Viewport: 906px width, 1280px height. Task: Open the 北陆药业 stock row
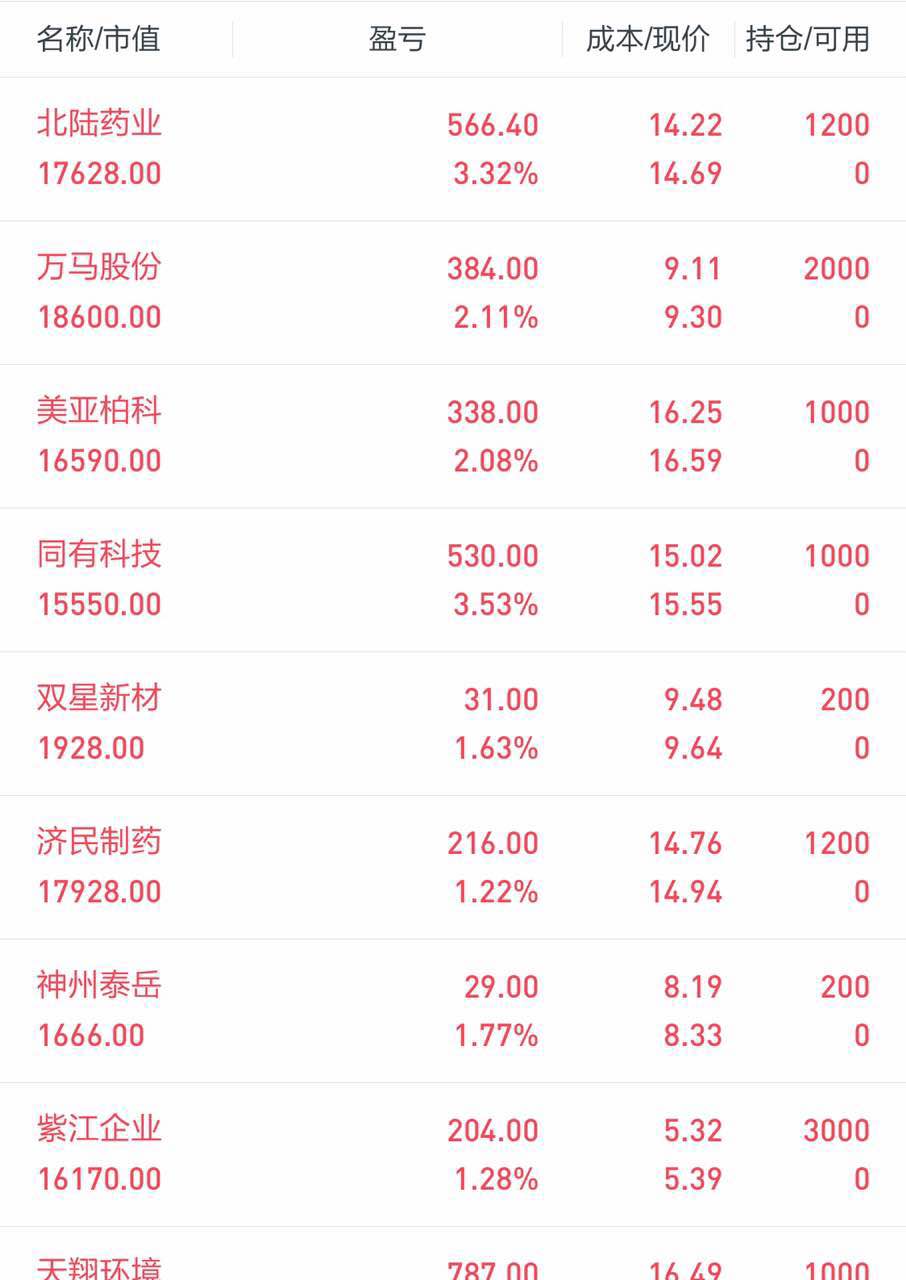(453, 149)
